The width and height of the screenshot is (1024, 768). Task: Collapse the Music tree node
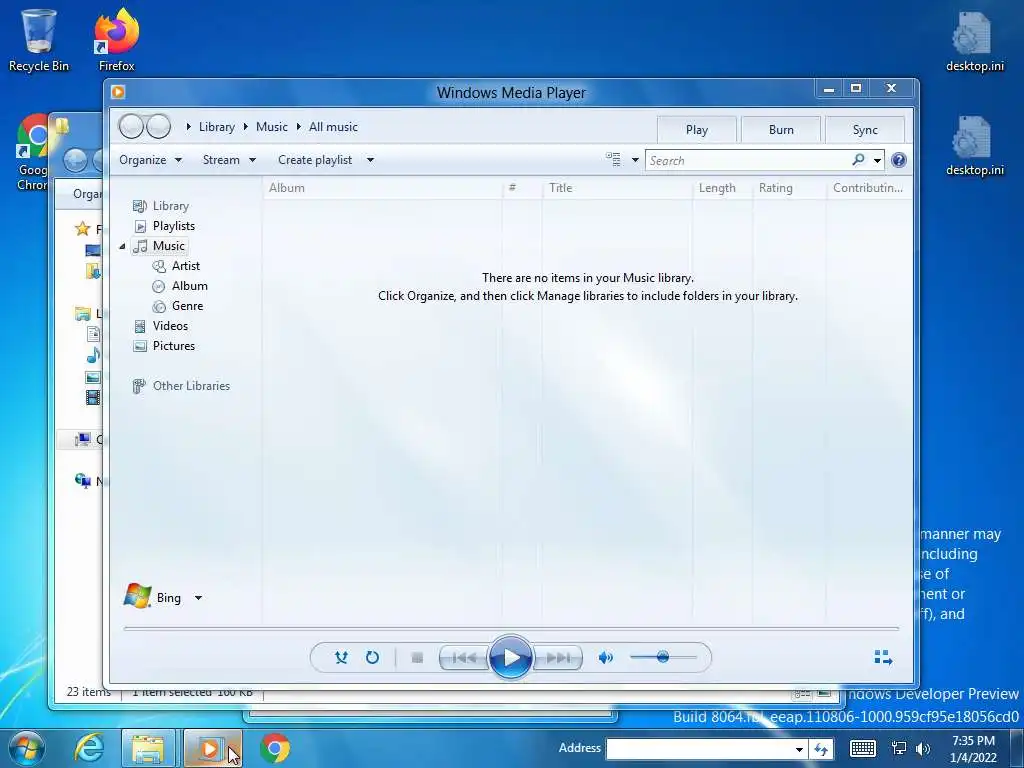point(122,246)
